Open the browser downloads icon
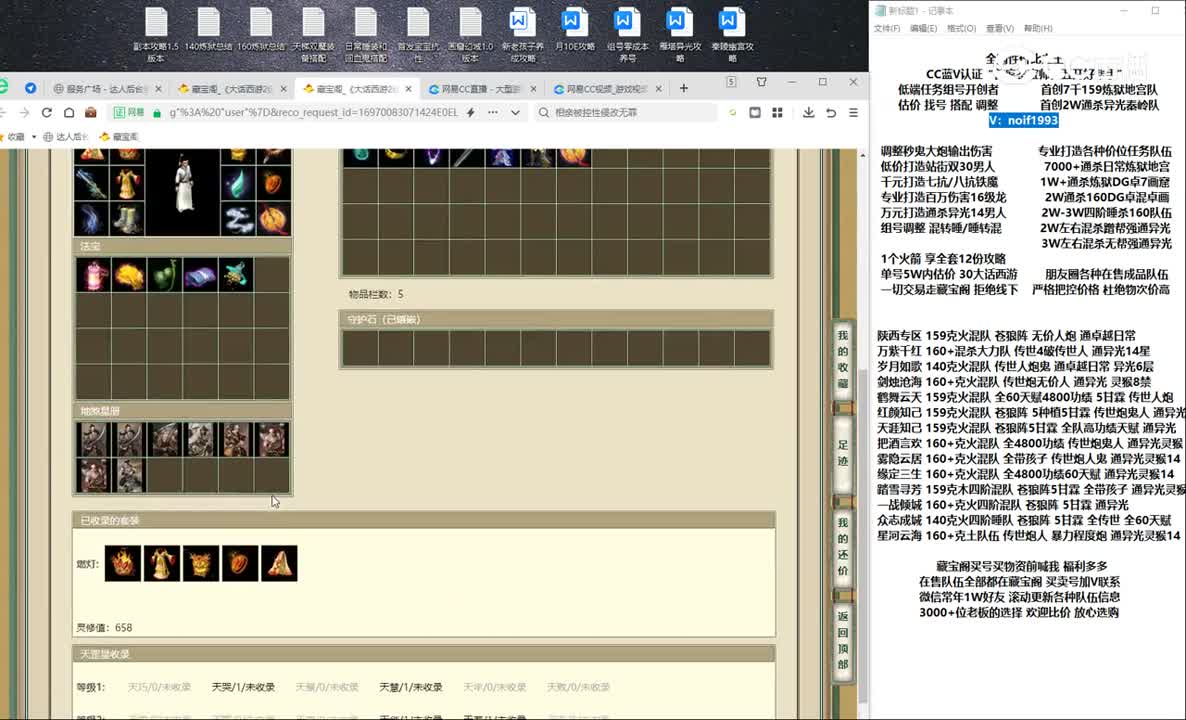1186x720 pixels. (809, 113)
